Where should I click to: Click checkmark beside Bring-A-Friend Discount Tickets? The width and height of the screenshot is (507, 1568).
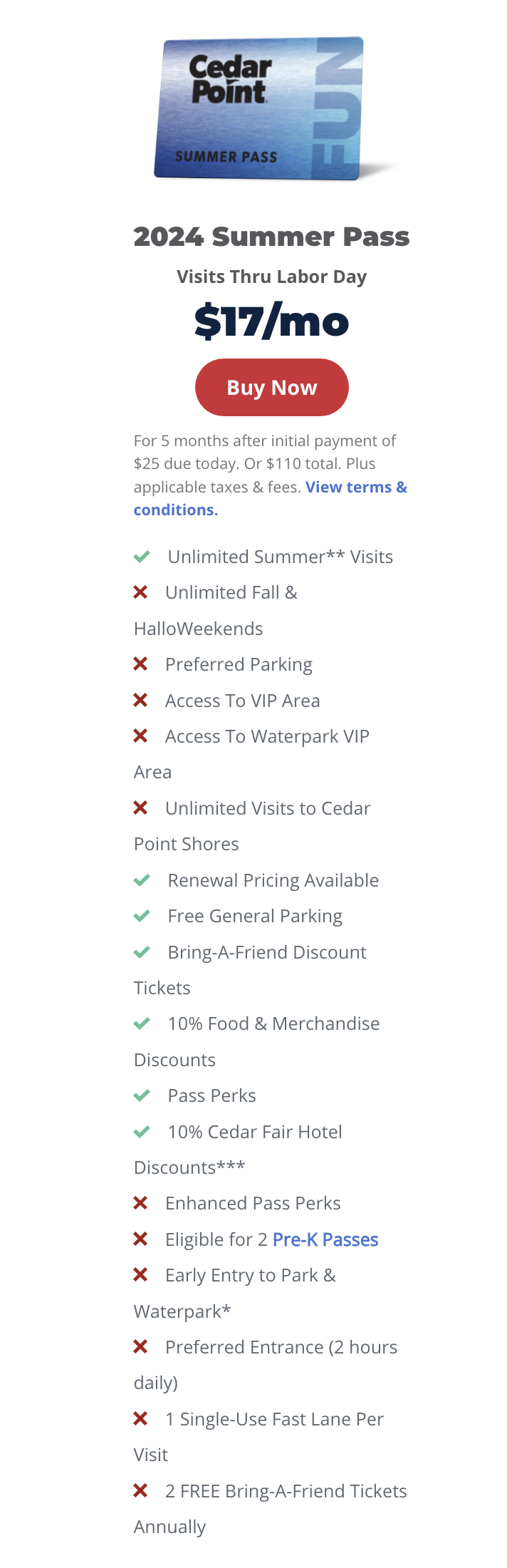point(142,952)
